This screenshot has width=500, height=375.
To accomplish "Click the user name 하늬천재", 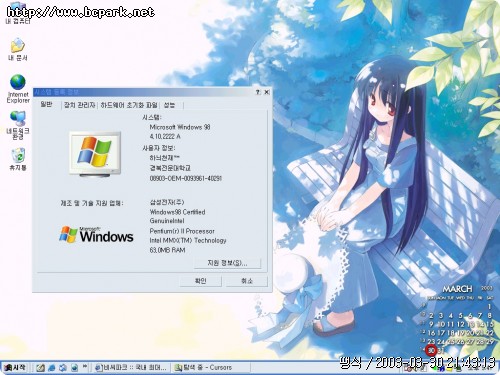I will coord(164,158).
